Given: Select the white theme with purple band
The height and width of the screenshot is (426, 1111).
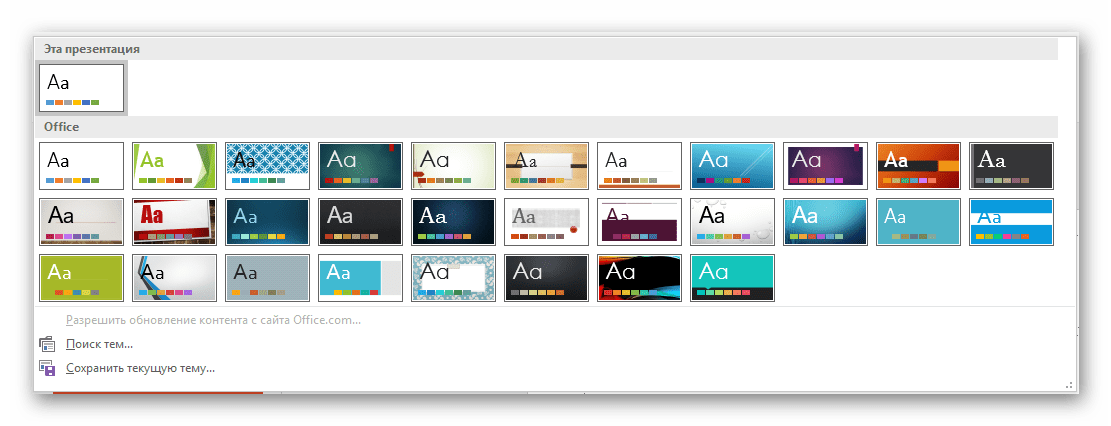Looking at the screenshot, I should point(639,222).
